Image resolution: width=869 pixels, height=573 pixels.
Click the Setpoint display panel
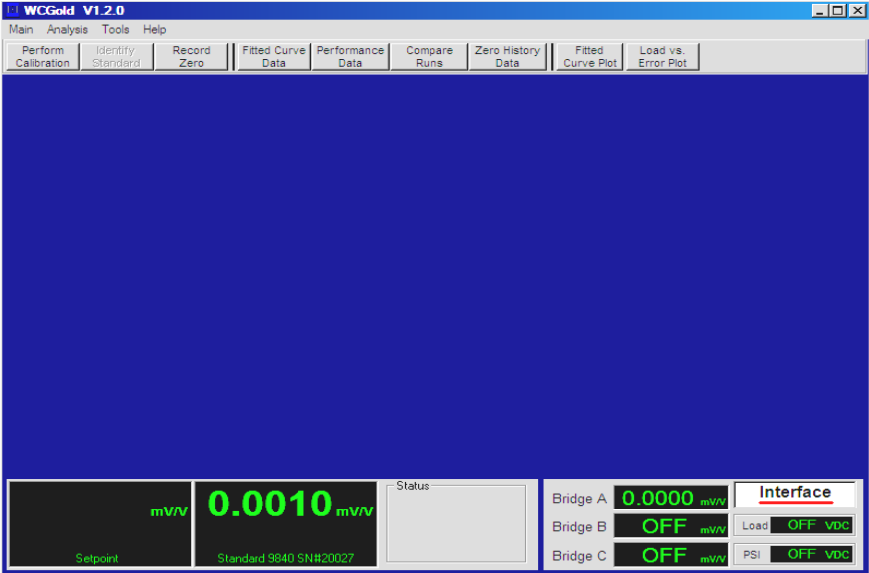tap(99, 524)
